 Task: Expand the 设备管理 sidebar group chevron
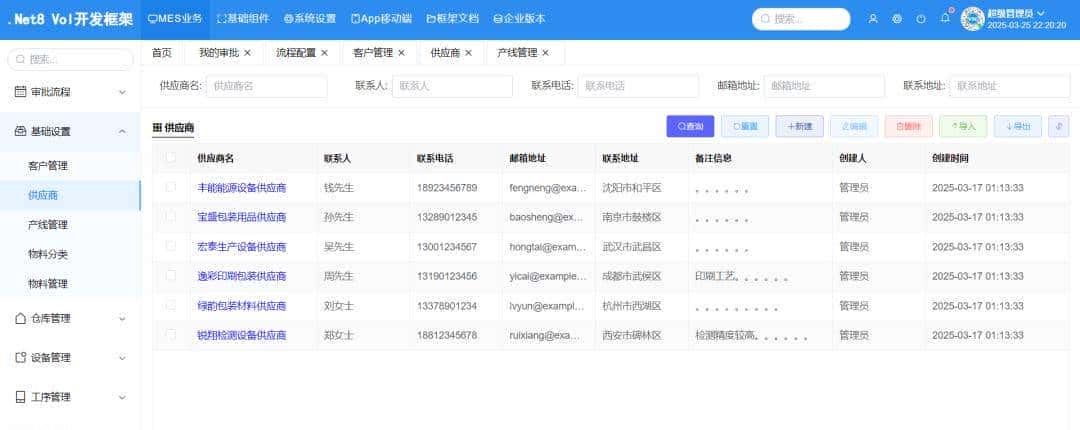pos(122,358)
